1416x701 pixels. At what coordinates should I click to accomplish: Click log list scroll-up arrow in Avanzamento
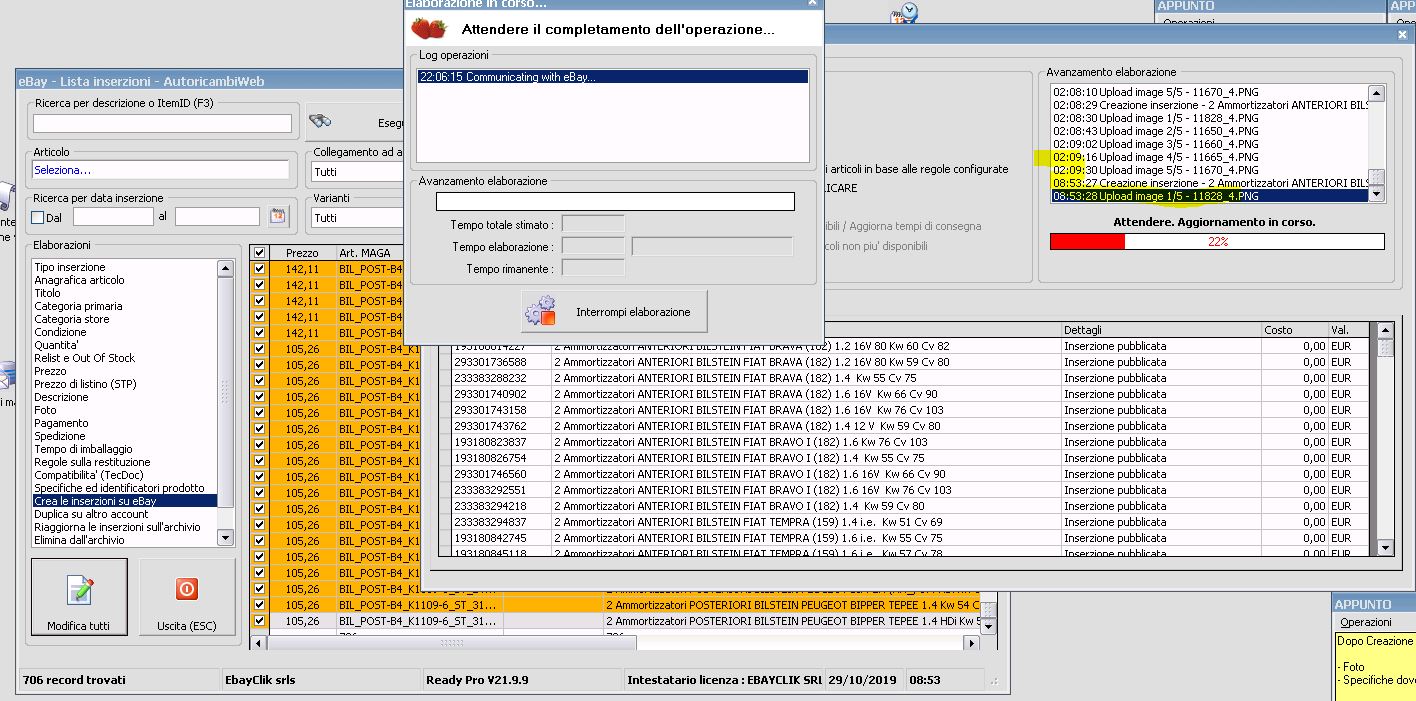coord(1376,93)
